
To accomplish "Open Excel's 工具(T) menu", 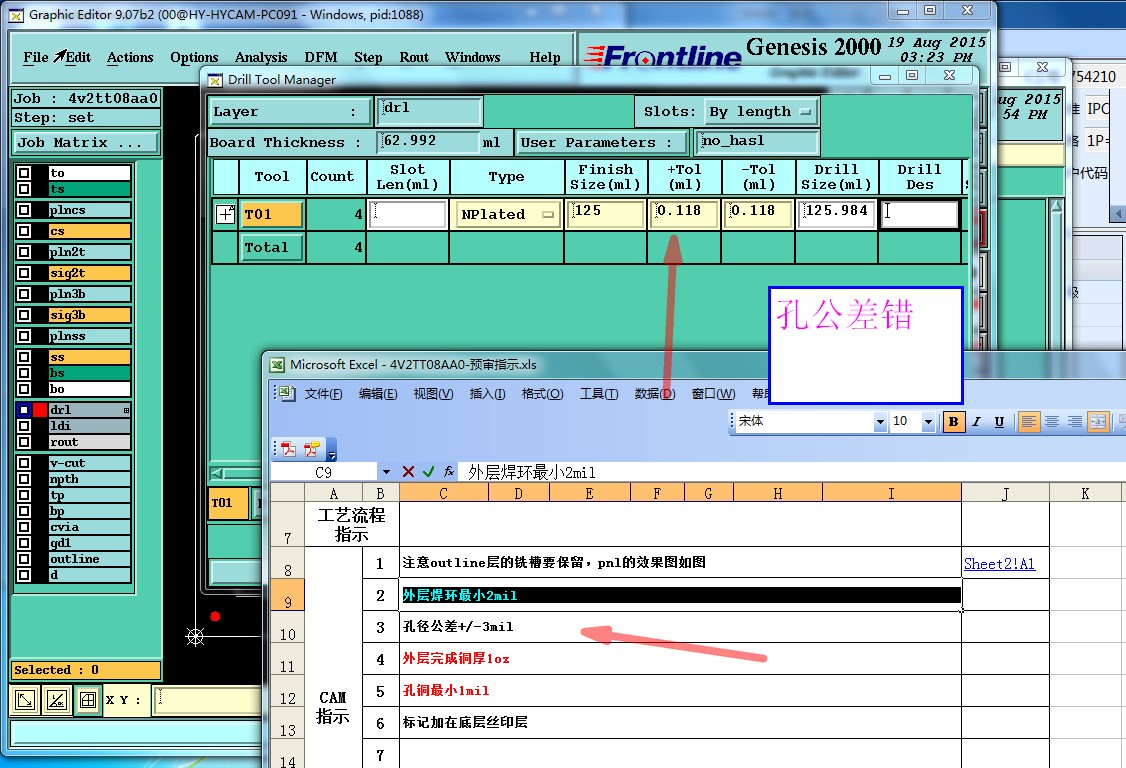I will [599, 394].
